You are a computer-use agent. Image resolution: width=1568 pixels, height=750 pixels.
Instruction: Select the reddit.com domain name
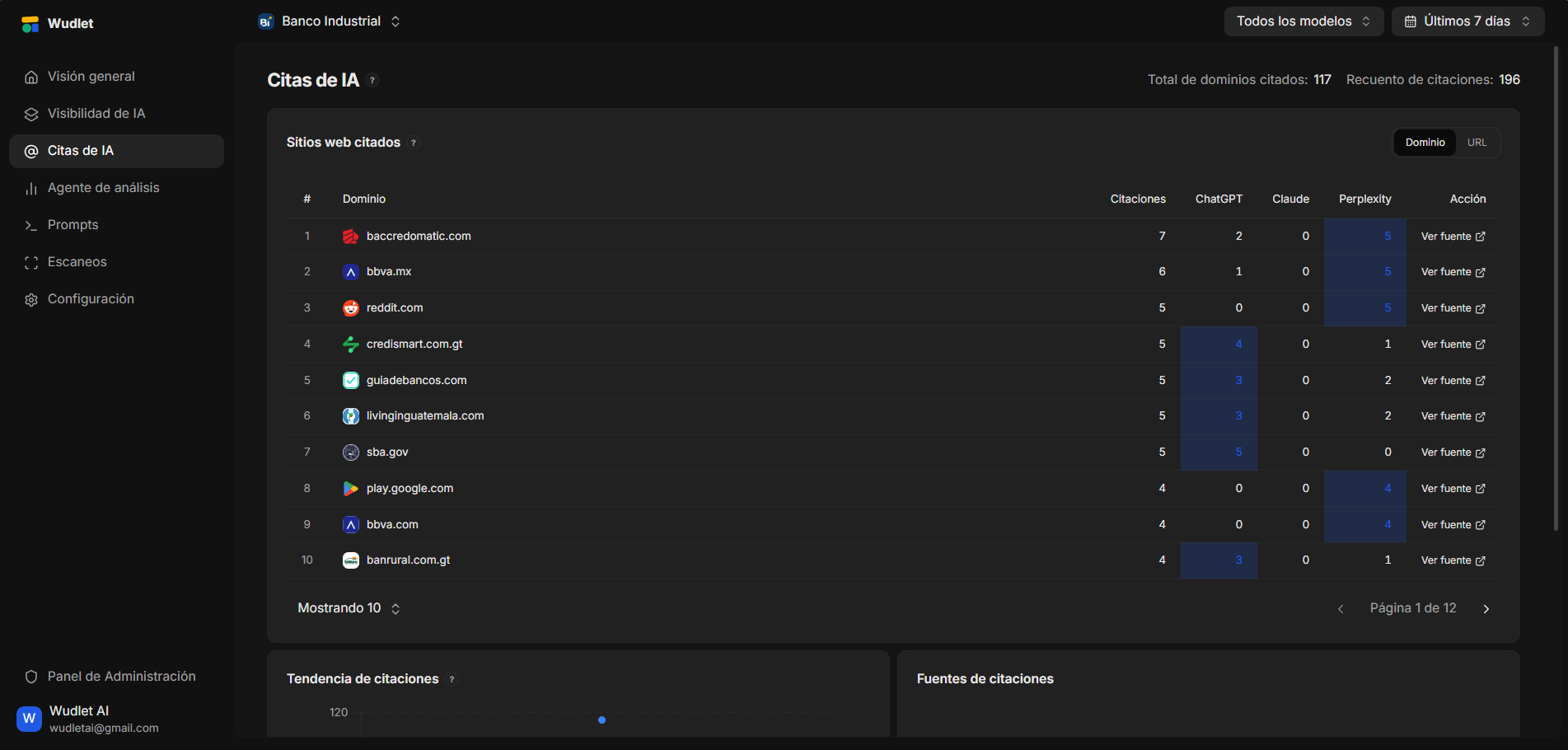pyautogui.click(x=395, y=308)
